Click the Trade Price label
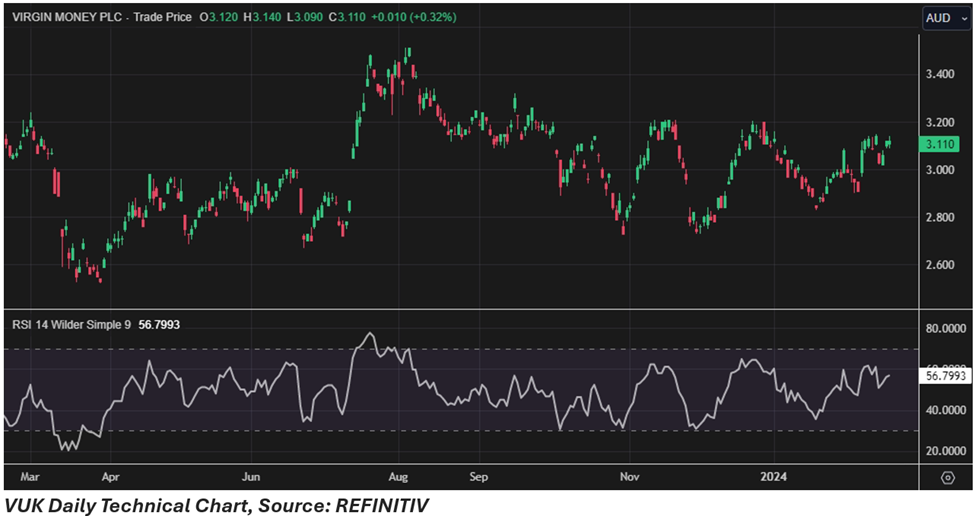The width and height of the screenshot is (975, 516). [162, 17]
